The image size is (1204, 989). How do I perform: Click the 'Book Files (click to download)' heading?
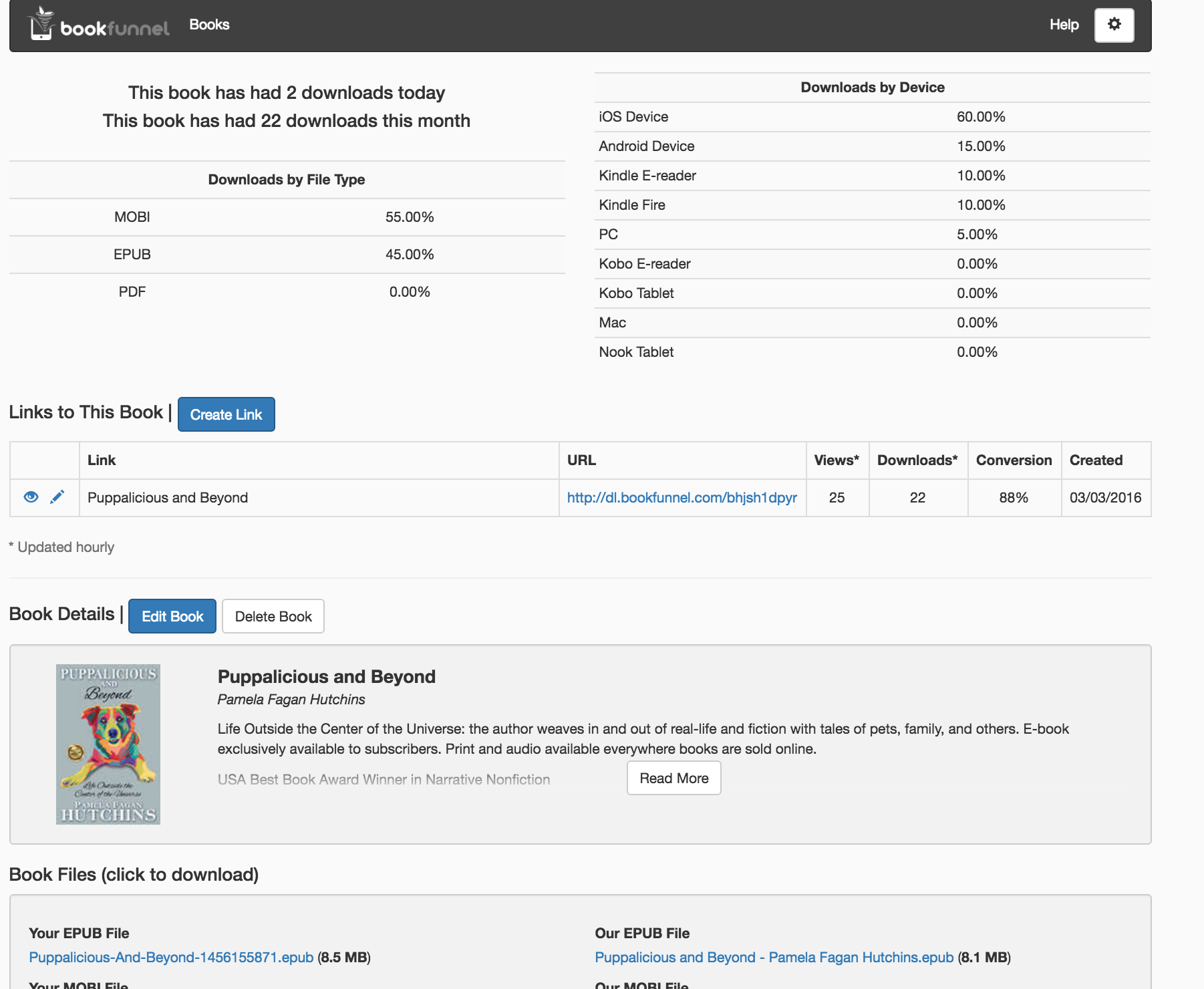tap(134, 875)
